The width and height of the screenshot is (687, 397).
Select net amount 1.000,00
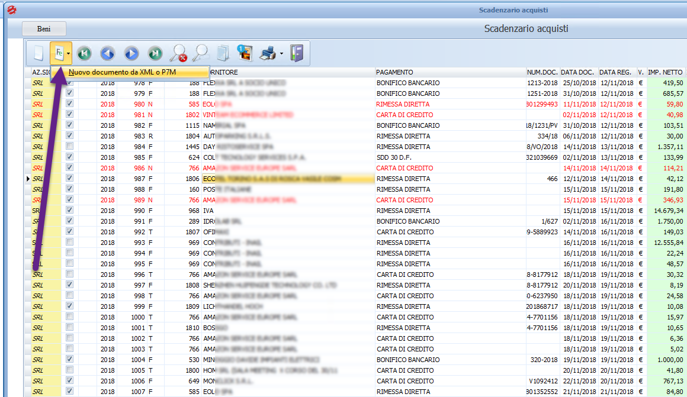[x=670, y=360]
